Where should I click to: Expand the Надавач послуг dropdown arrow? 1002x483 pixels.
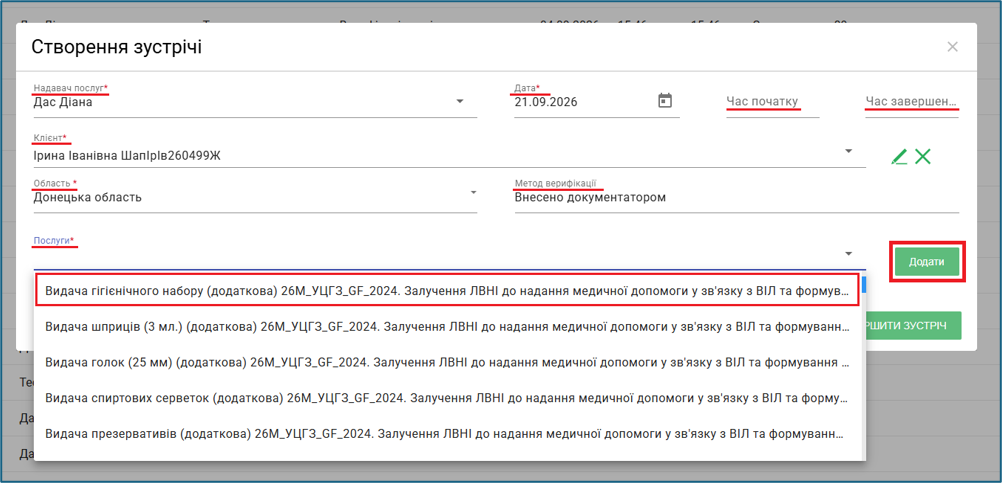(x=459, y=102)
